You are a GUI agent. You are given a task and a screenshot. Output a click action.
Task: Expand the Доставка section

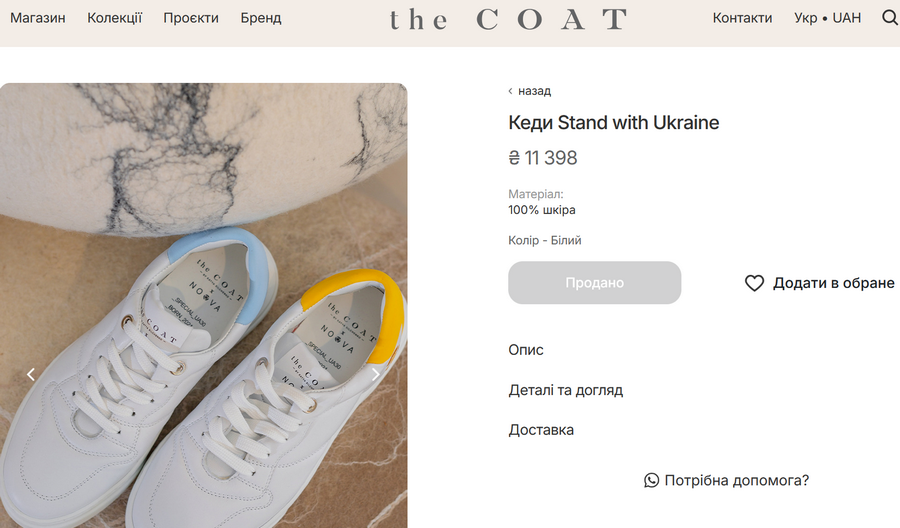coord(541,430)
